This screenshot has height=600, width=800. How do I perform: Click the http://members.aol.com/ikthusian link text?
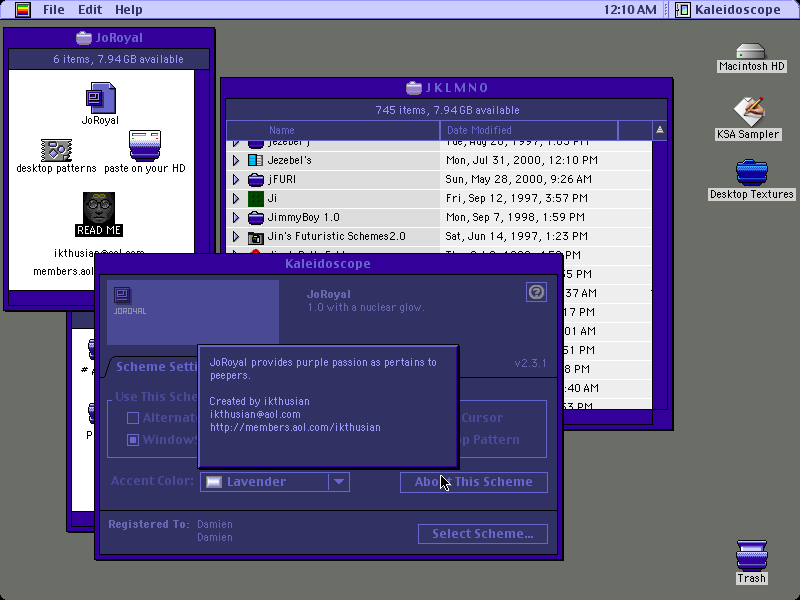[295, 428]
